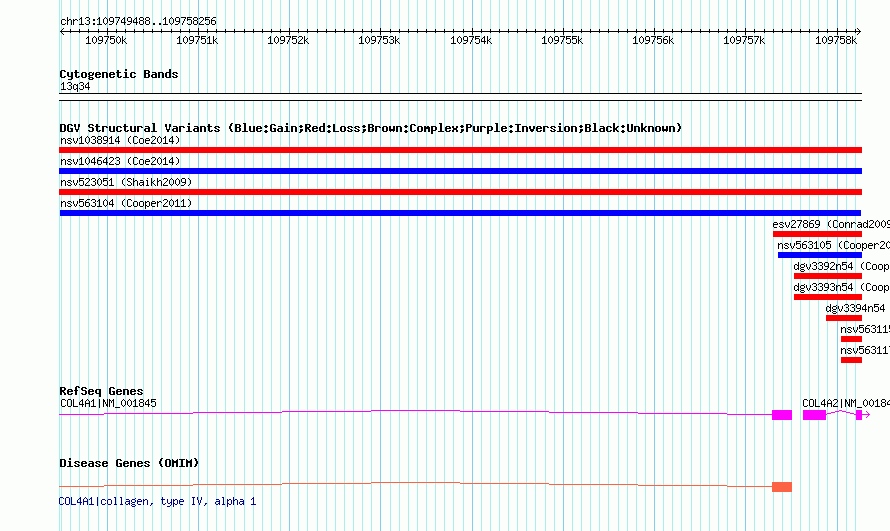
Task: Click the RefSeq Genes track title
Action: [101, 391]
